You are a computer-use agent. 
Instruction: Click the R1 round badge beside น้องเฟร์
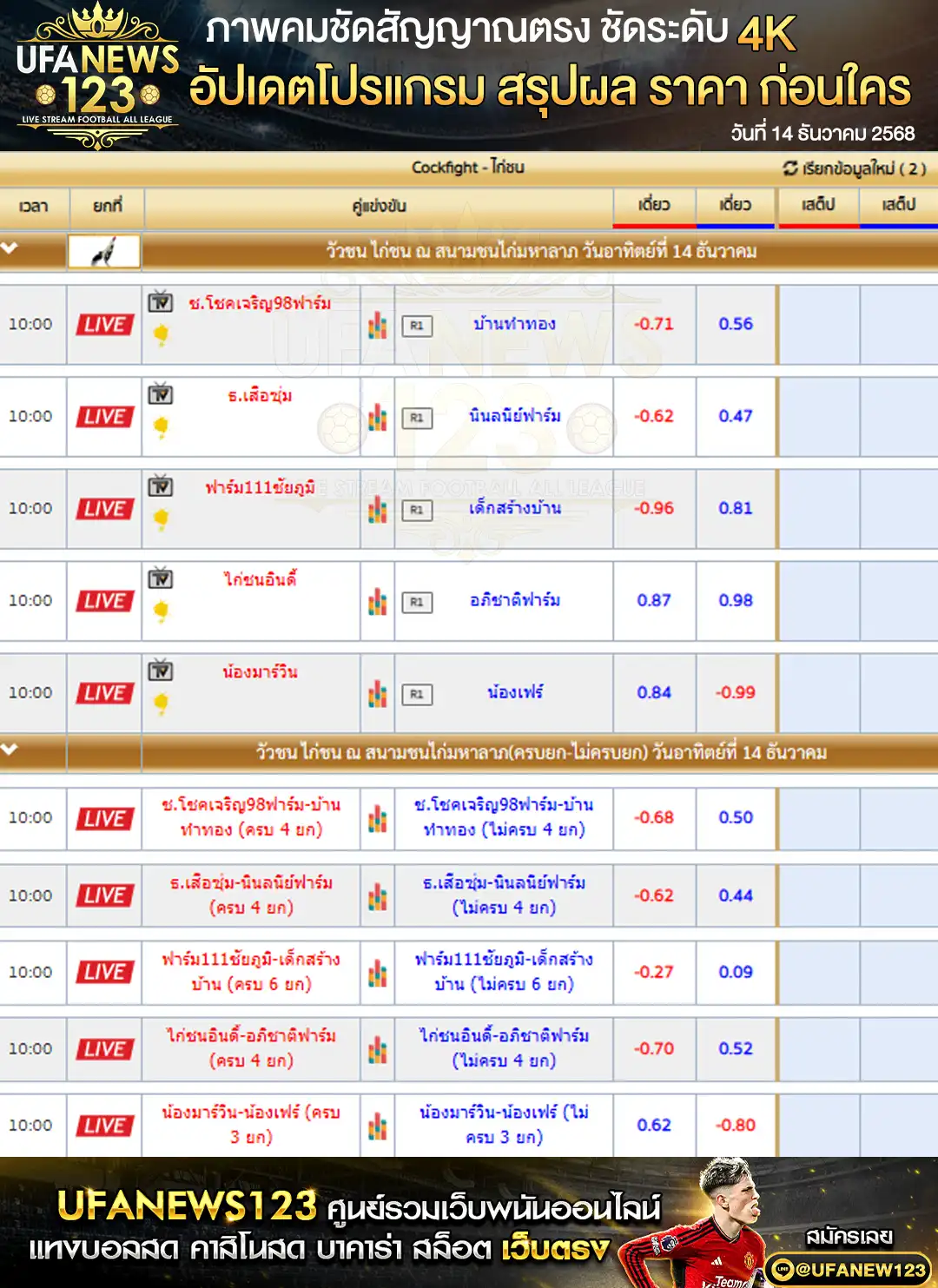[417, 694]
